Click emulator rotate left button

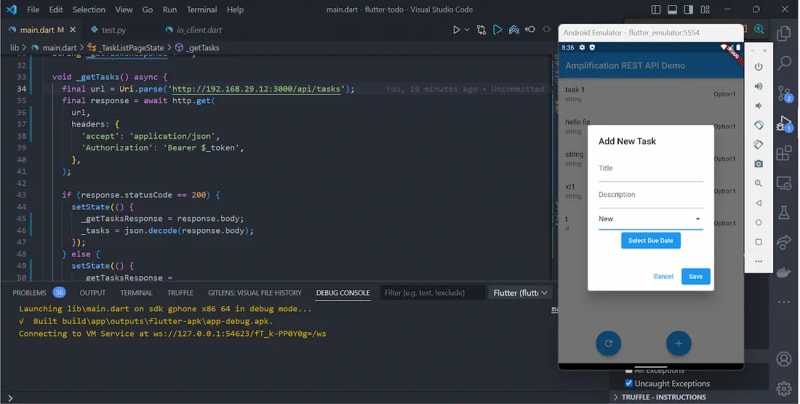point(759,125)
